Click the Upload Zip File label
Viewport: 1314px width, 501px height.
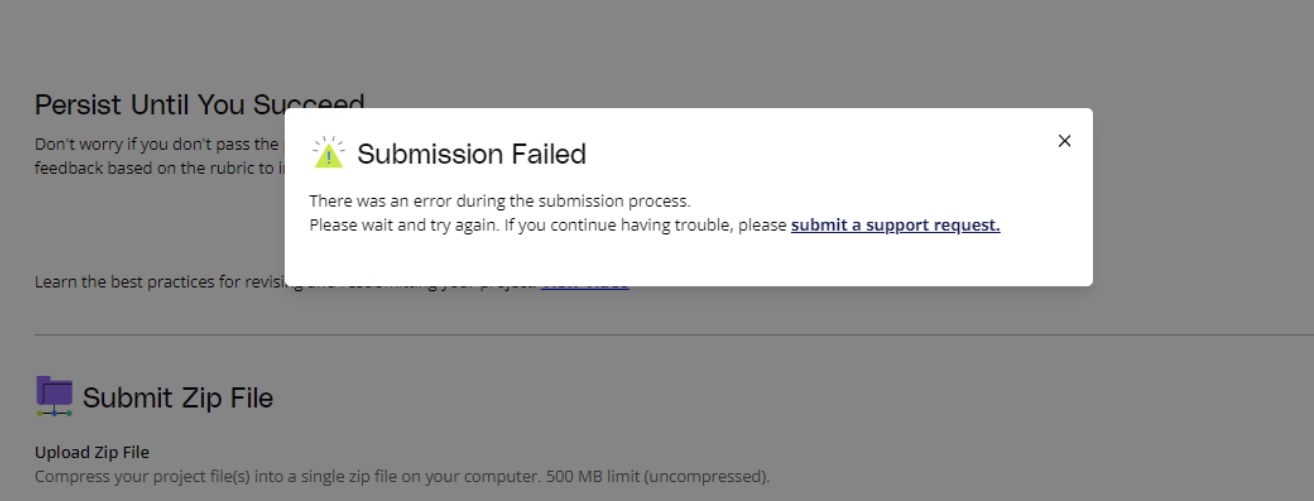tap(92, 453)
